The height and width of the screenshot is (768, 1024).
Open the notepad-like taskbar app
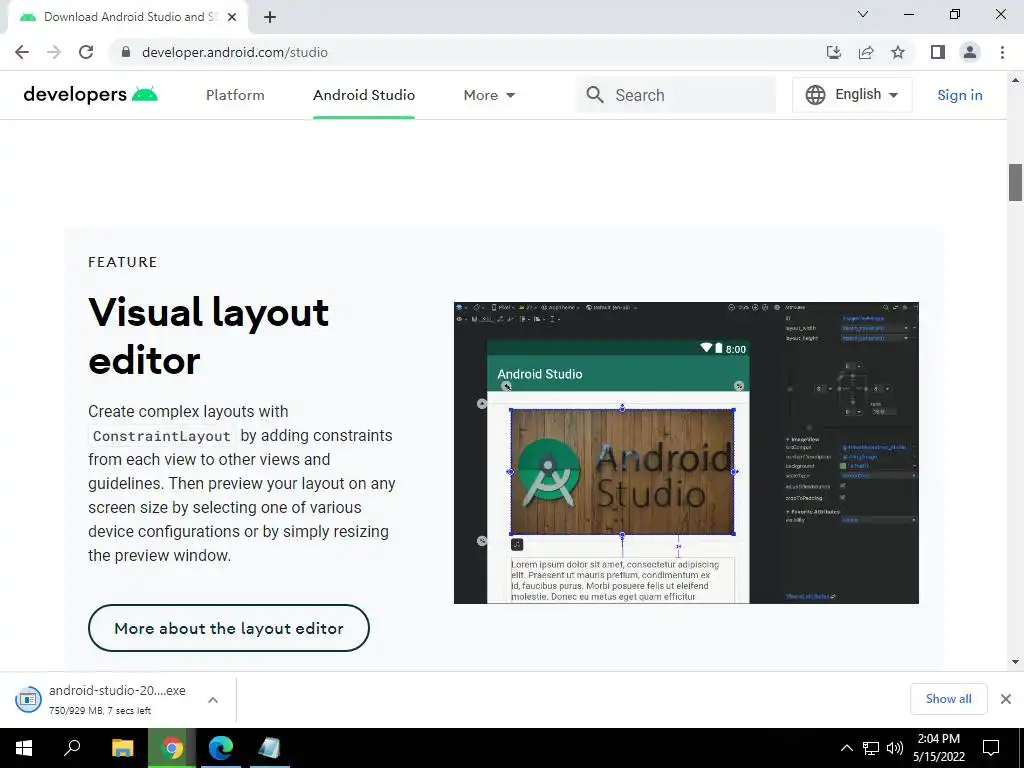pyautogui.click(x=269, y=748)
